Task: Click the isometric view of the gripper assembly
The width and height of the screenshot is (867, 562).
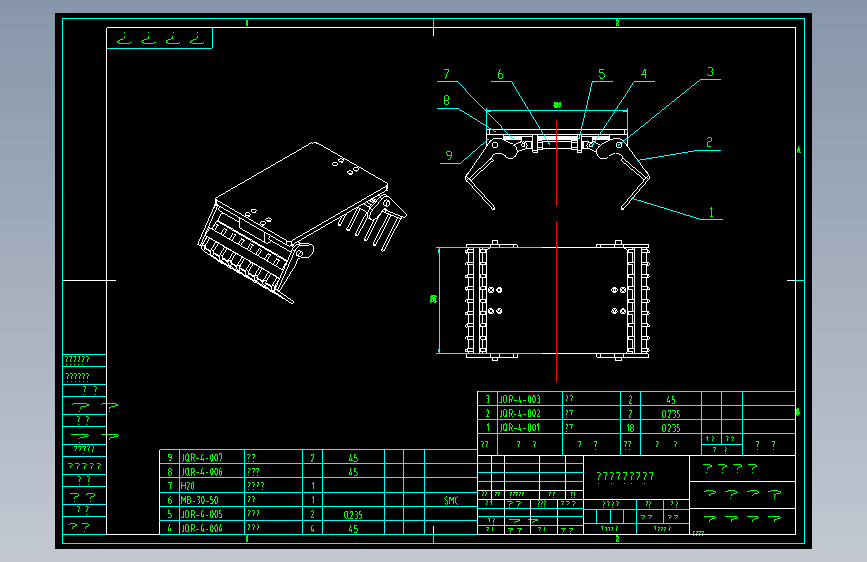Action: pos(302,222)
